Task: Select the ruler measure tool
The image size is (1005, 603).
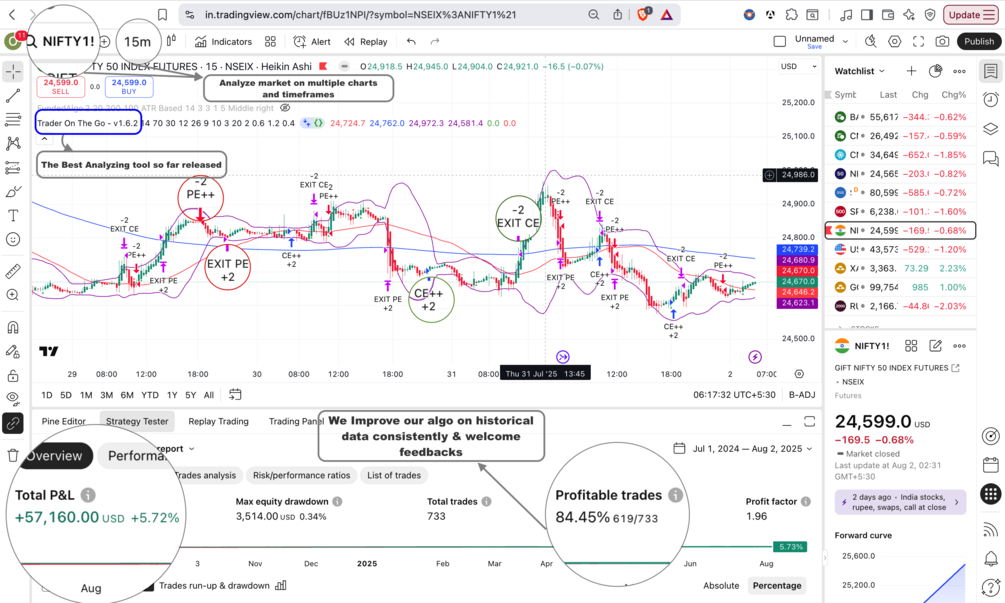Action: tap(13, 272)
